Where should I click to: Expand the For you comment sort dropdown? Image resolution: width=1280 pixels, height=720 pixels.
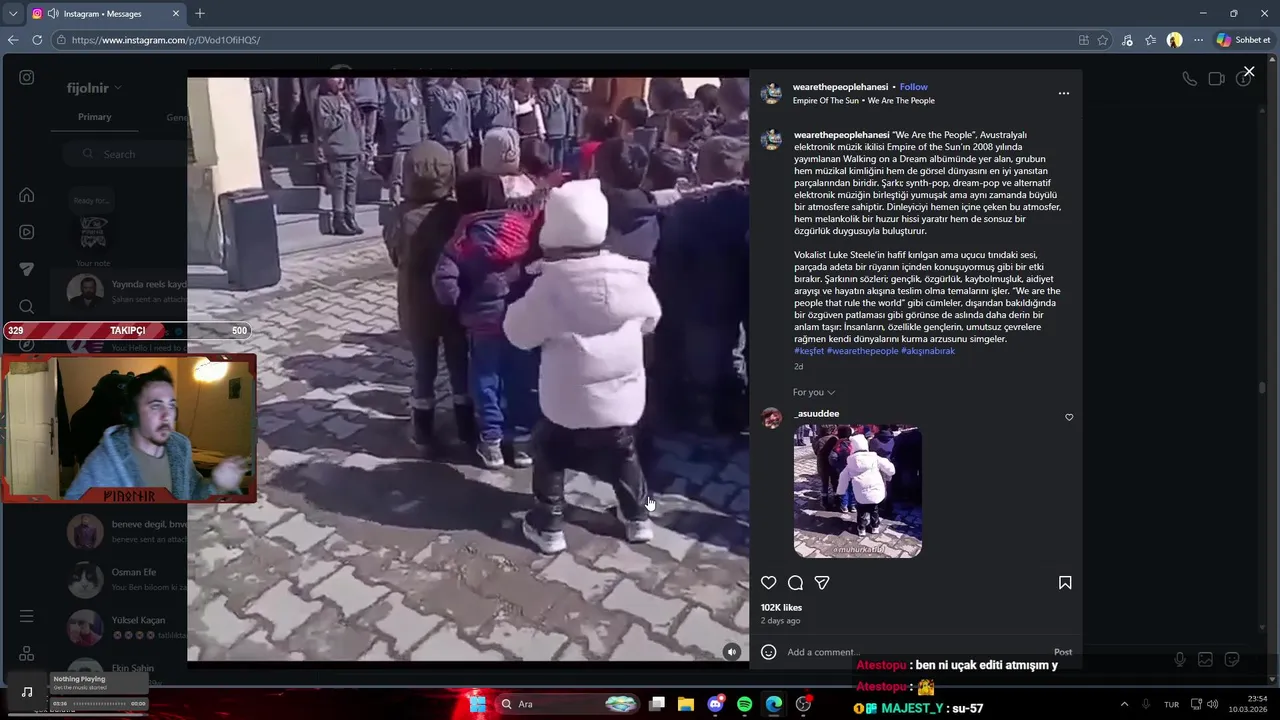tap(814, 392)
